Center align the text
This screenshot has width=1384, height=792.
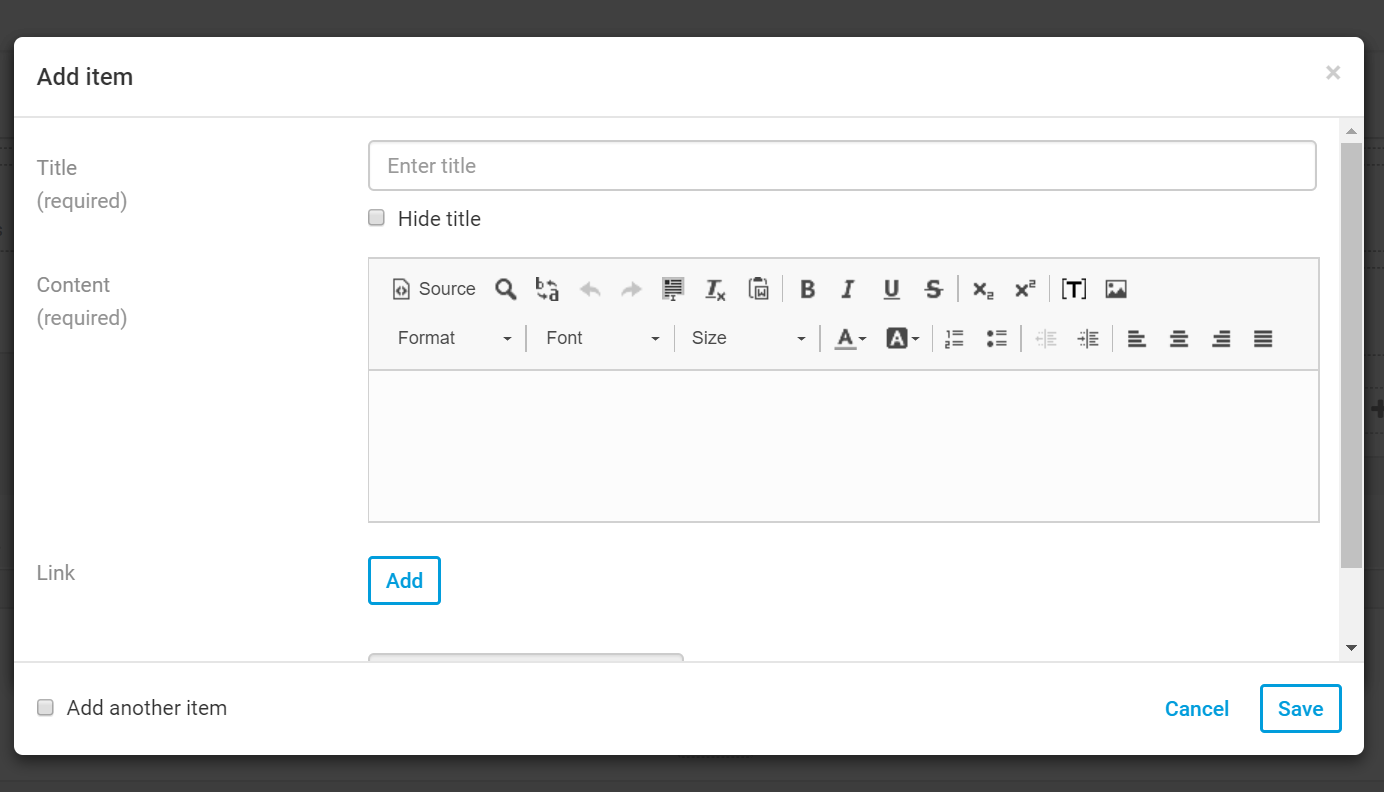(x=1179, y=338)
